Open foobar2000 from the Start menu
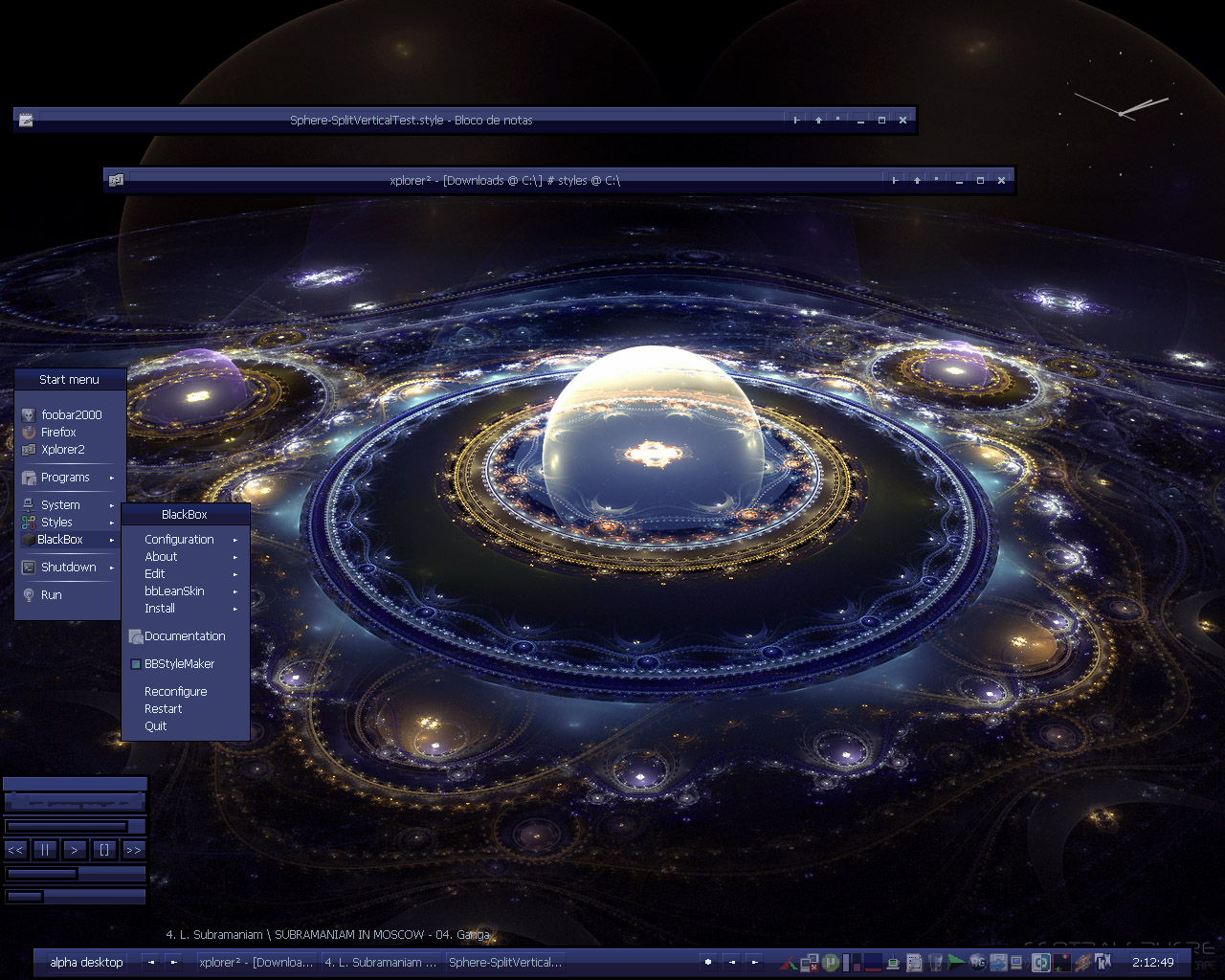 [71, 414]
